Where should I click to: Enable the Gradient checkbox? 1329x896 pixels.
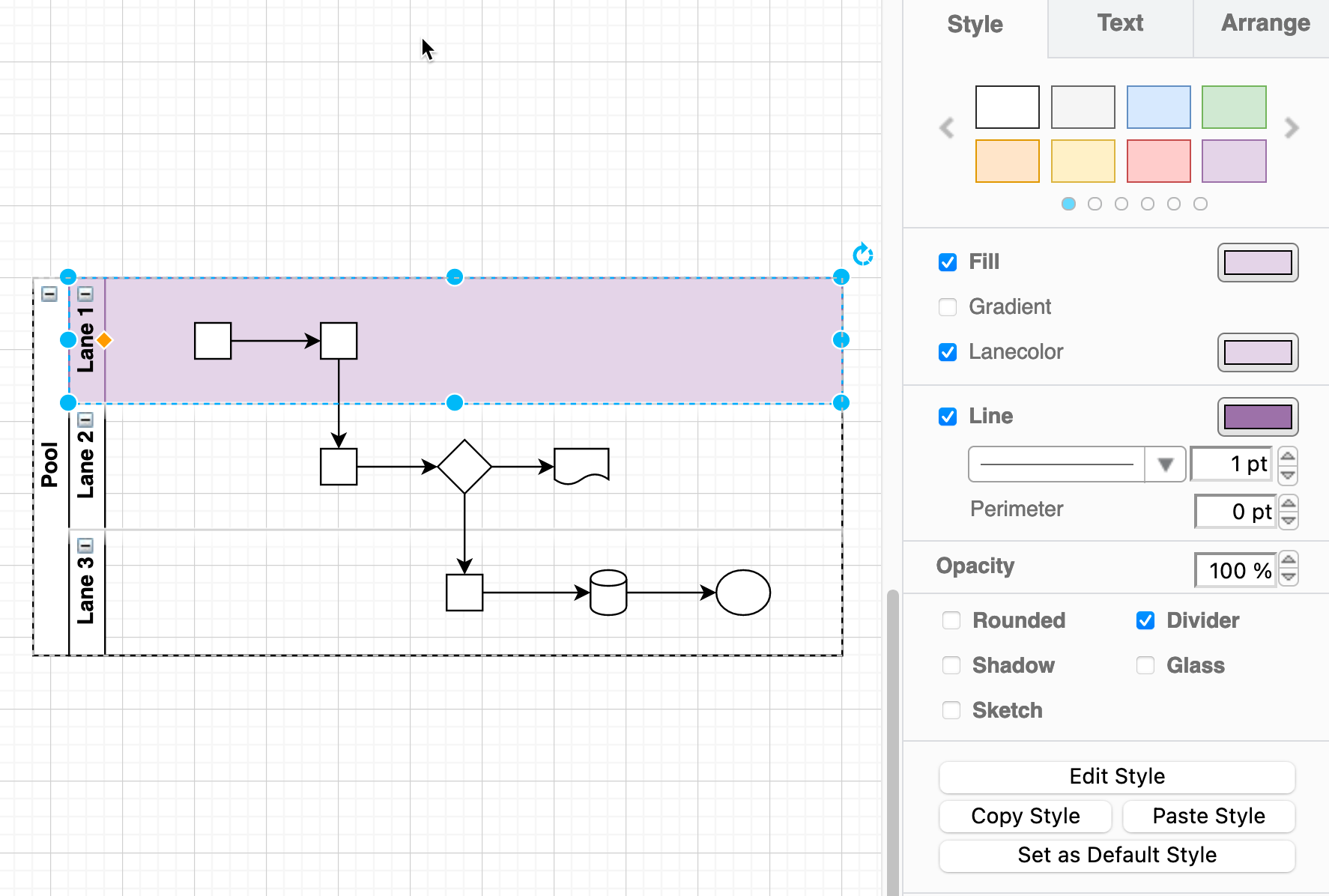tap(948, 307)
